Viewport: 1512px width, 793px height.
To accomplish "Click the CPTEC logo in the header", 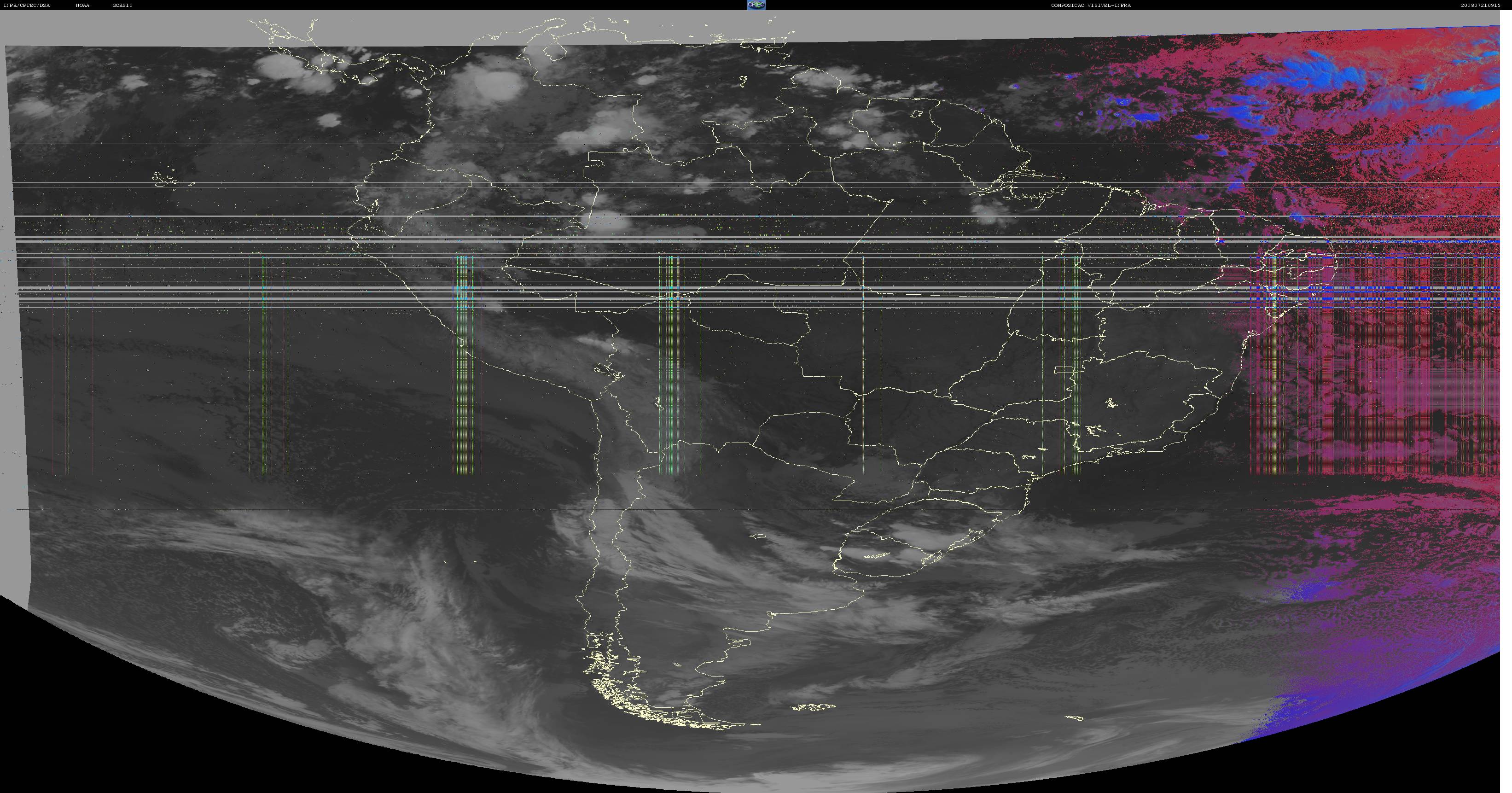I will tap(756, 5).
